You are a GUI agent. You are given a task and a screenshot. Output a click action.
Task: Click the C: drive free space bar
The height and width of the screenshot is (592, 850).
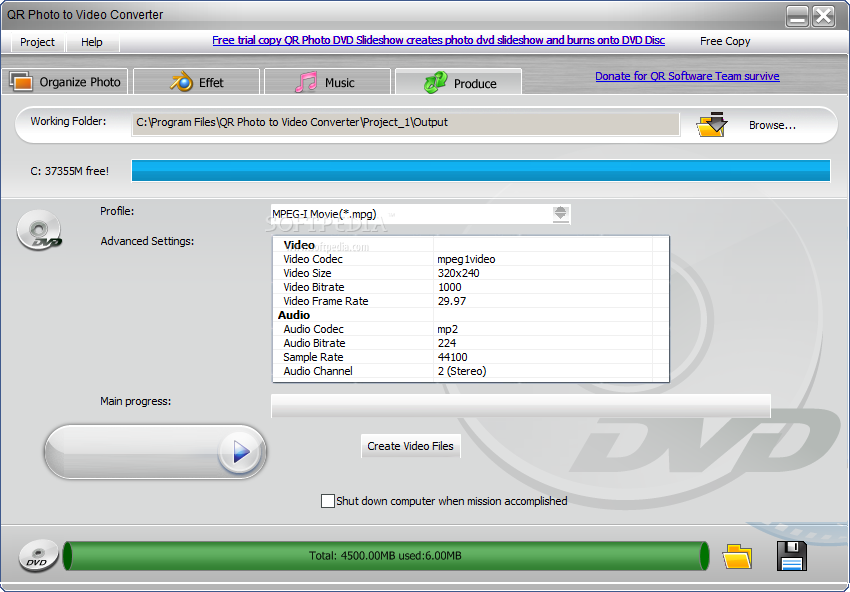(x=481, y=170)
